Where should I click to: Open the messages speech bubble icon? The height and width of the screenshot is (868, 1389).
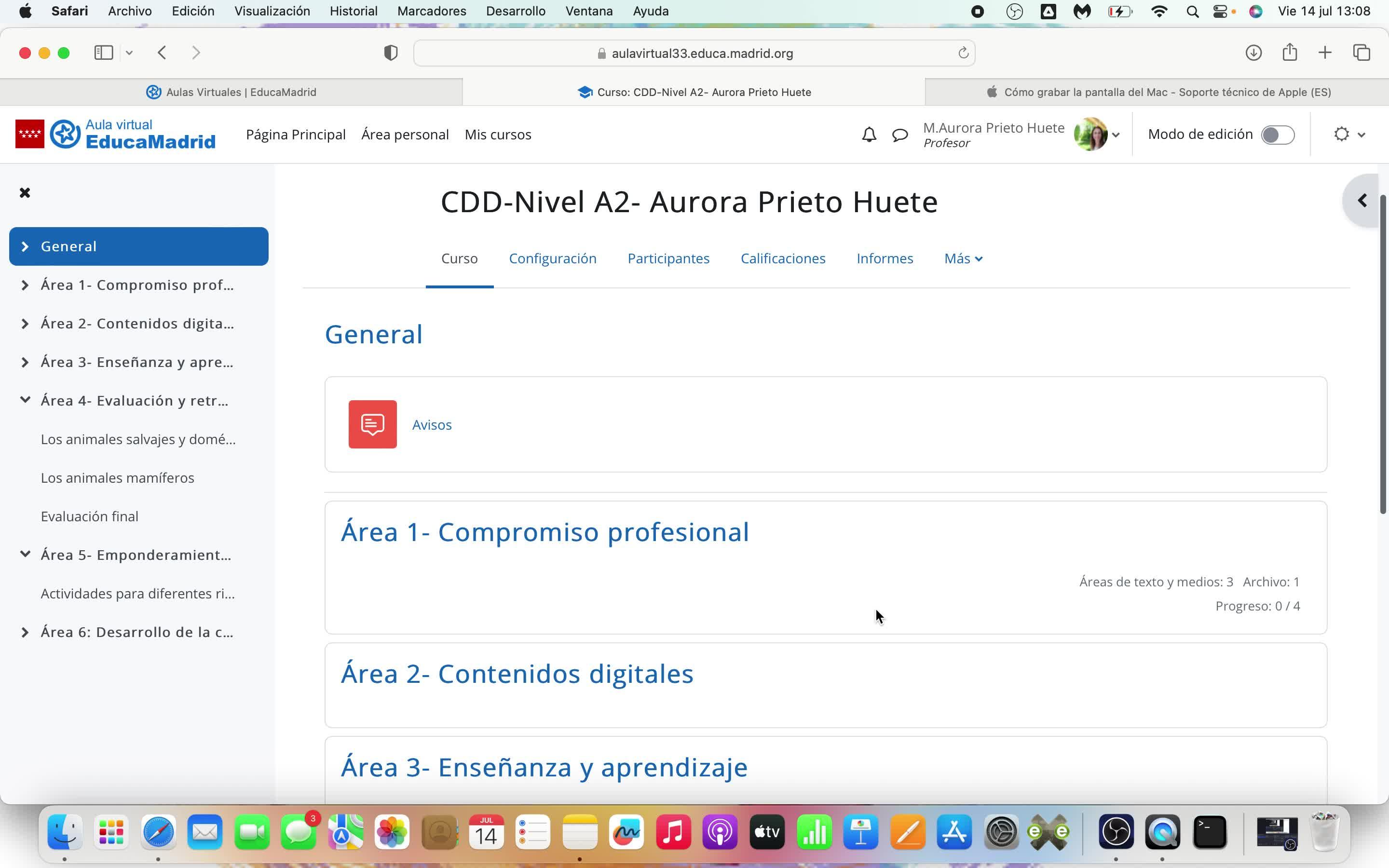pyautogui.click(x=899, y=135)
